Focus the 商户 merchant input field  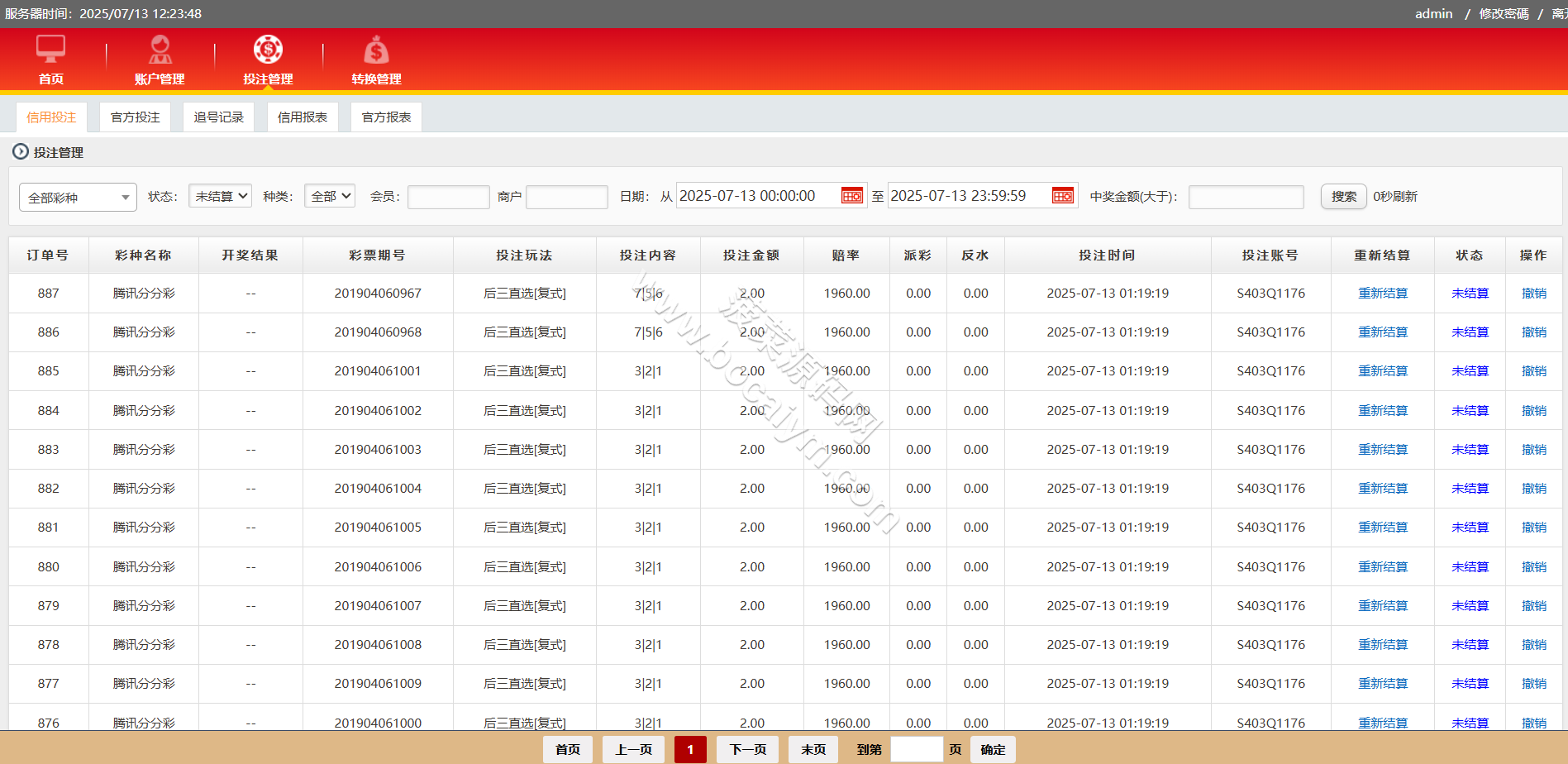coord(567,197)
